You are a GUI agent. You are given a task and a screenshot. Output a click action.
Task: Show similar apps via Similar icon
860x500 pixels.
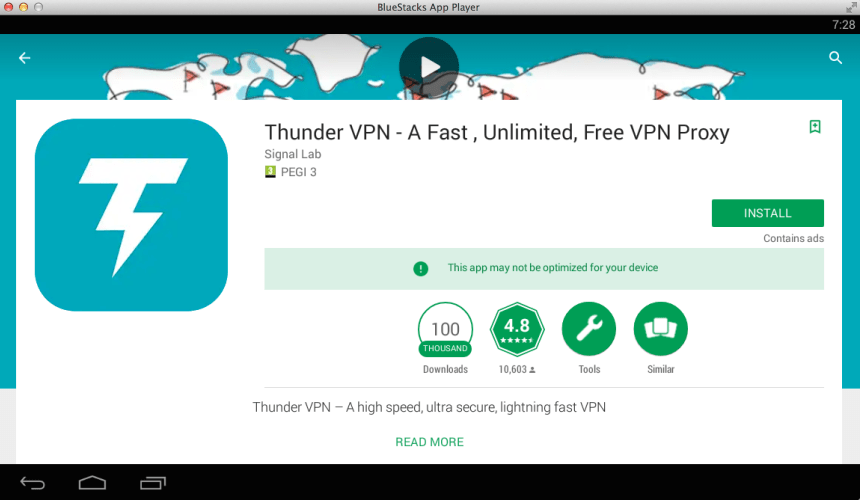(660, 329)
